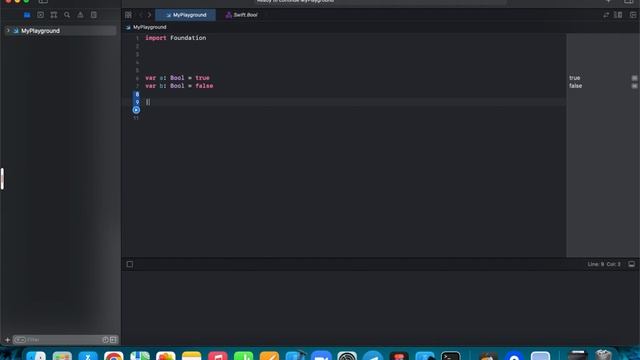Click the 'true' result in results sidebar
This screenshot has width=640, height=360.
575,78
